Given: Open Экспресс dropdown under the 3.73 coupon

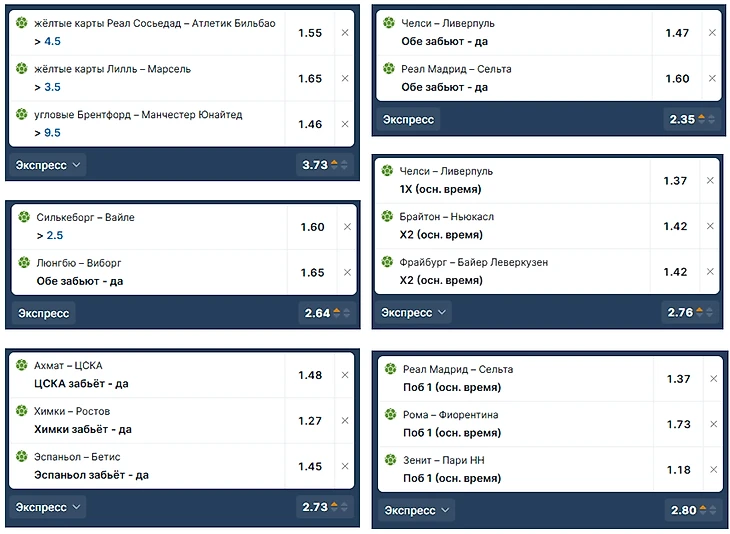Looking at the screenshot, I should coord(47,165).
